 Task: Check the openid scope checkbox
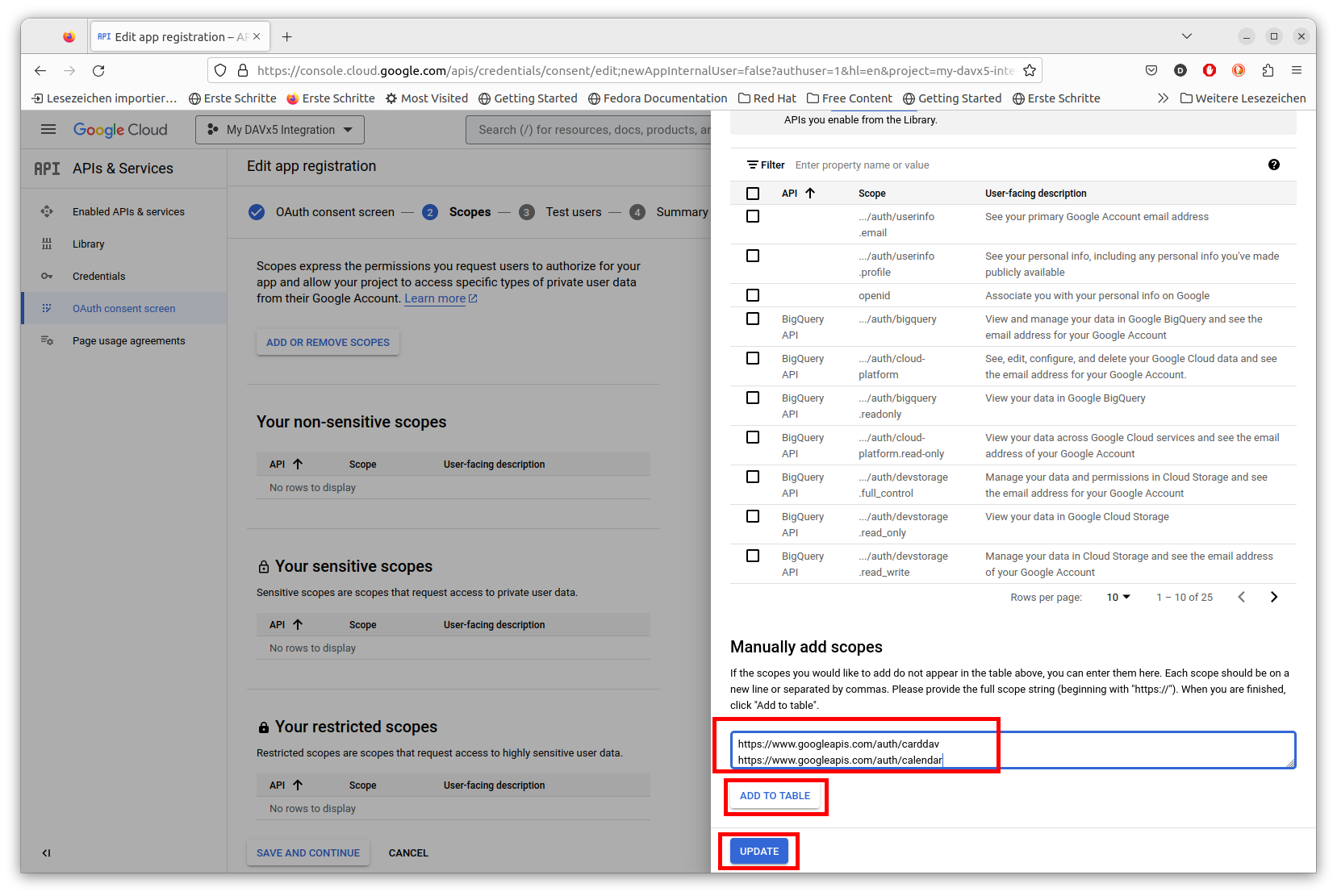tap(753, 295)
